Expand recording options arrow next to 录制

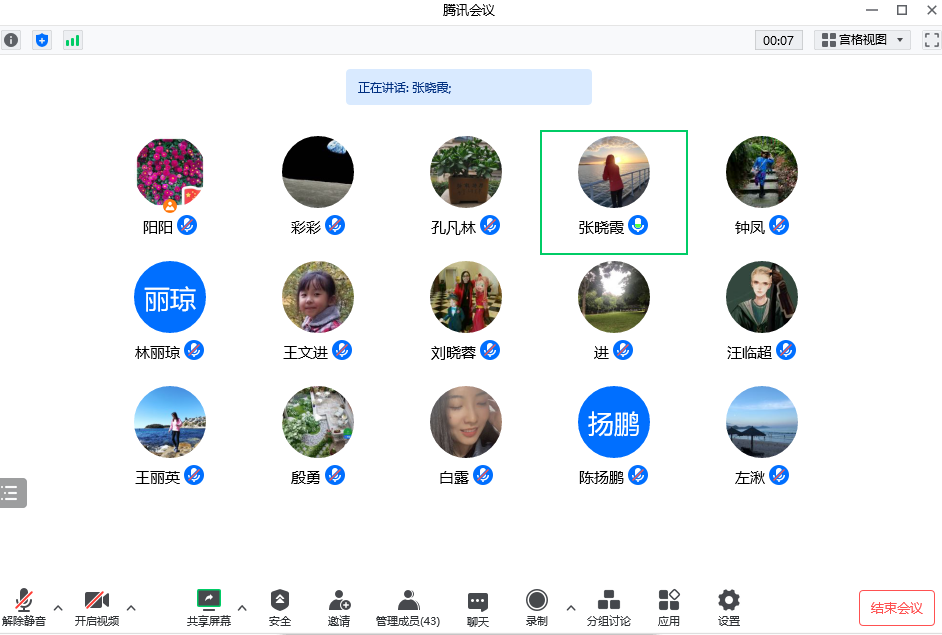pos(571,608)
